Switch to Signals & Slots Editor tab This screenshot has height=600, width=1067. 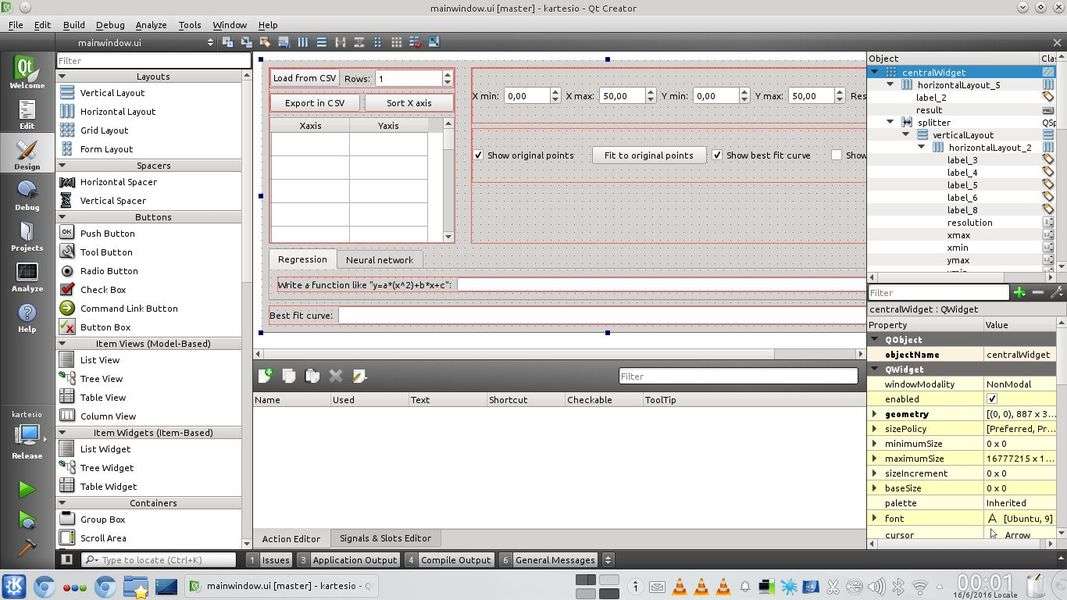point(385,538)
